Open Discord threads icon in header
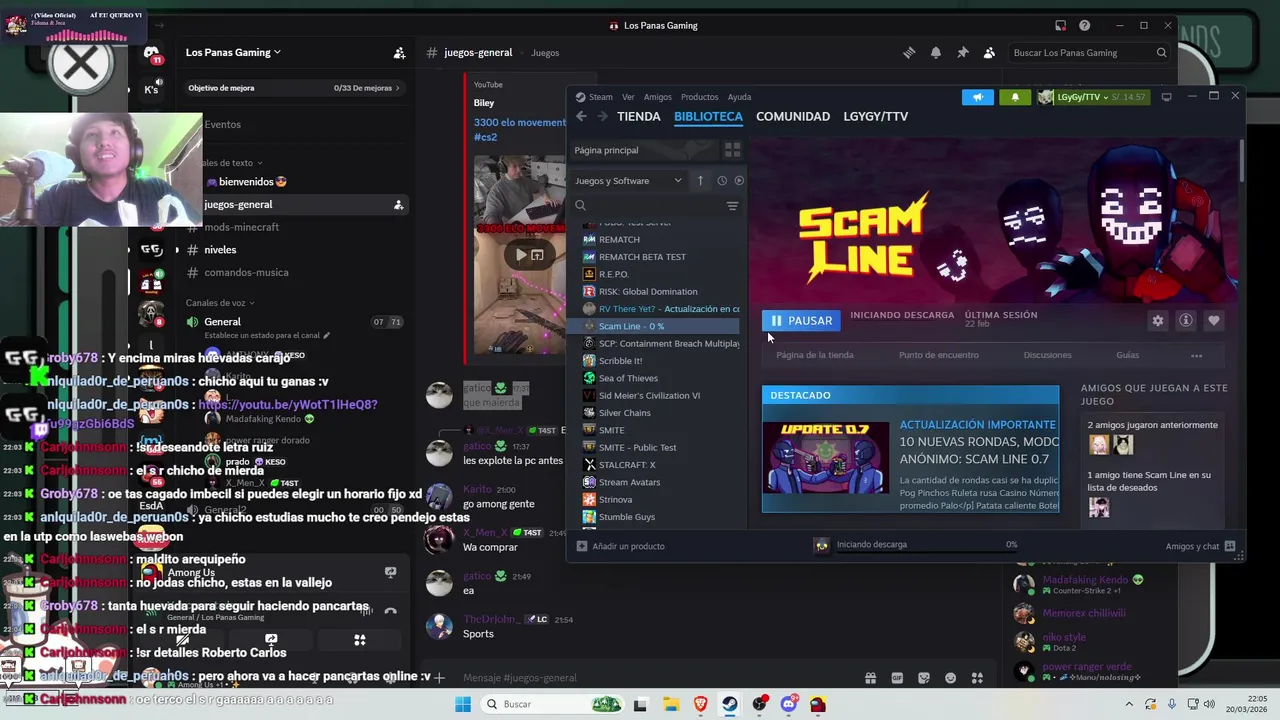Image resolution: width=1280 pixels, height=720 pixels. [x=909, y=53]
